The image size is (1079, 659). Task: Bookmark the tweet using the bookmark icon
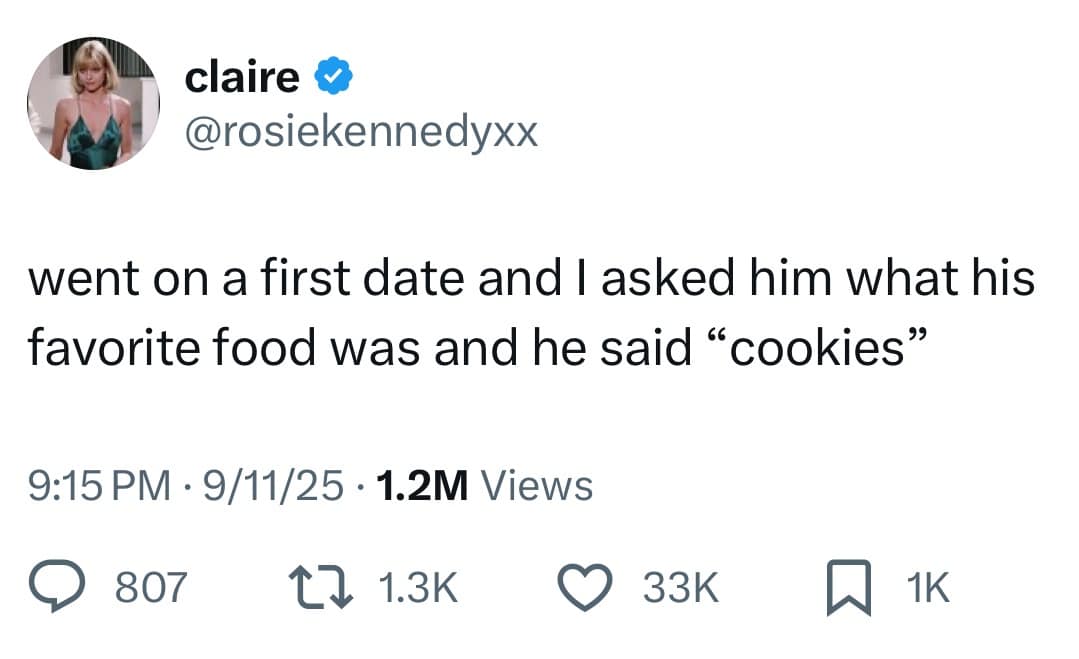pos(845,587)
